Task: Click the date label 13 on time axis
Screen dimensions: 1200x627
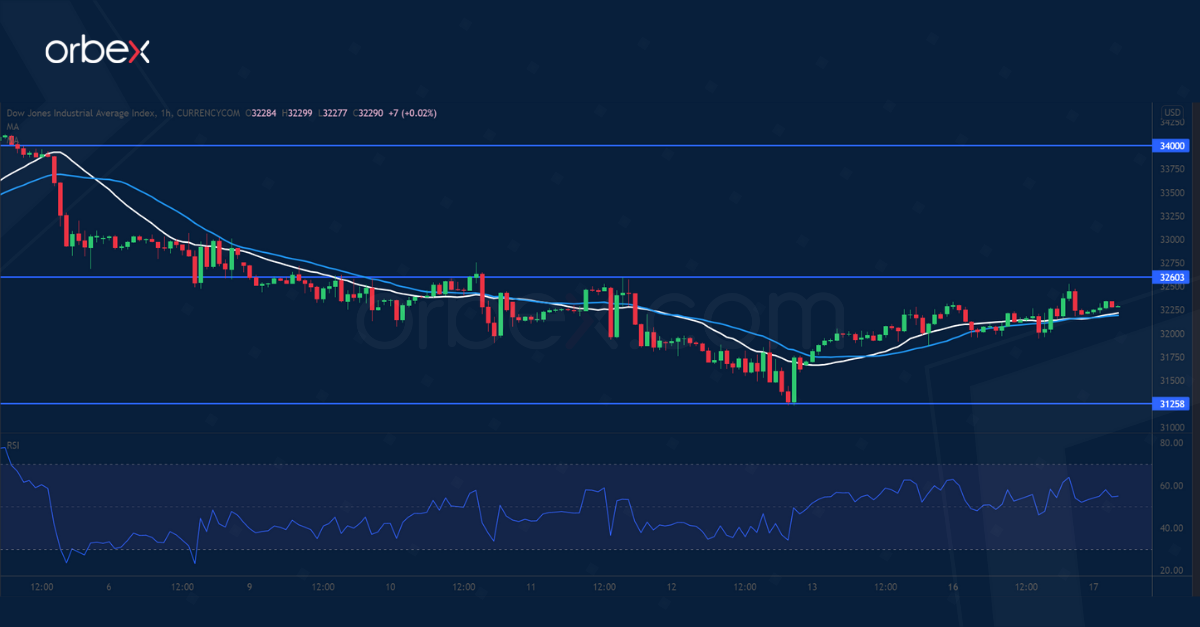Action: click(813, 586)
